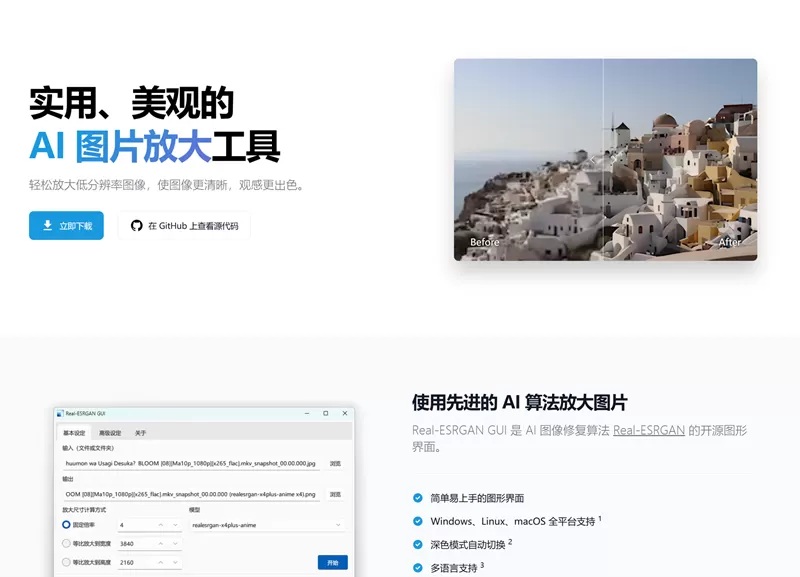This screenshot has height=577, width=800.
Task: Switch to the 高级设定 tab
Action: (x=110, y=433)
